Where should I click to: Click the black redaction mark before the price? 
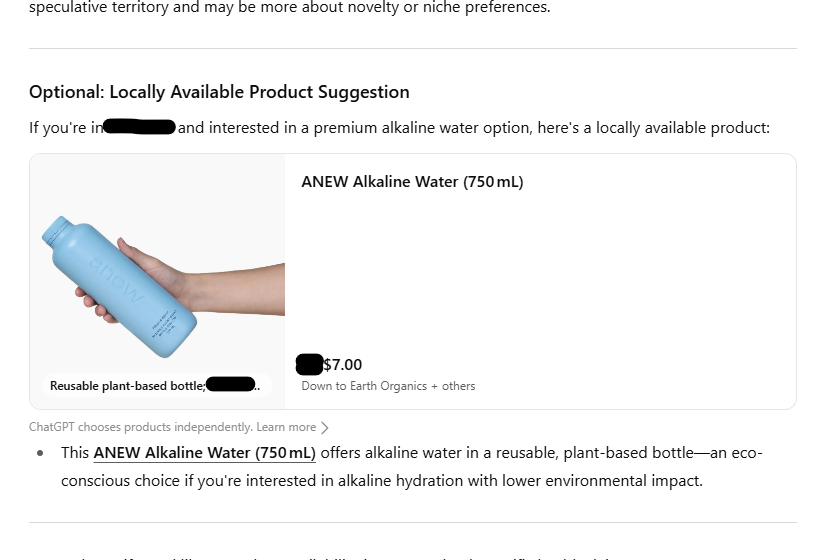310,365
